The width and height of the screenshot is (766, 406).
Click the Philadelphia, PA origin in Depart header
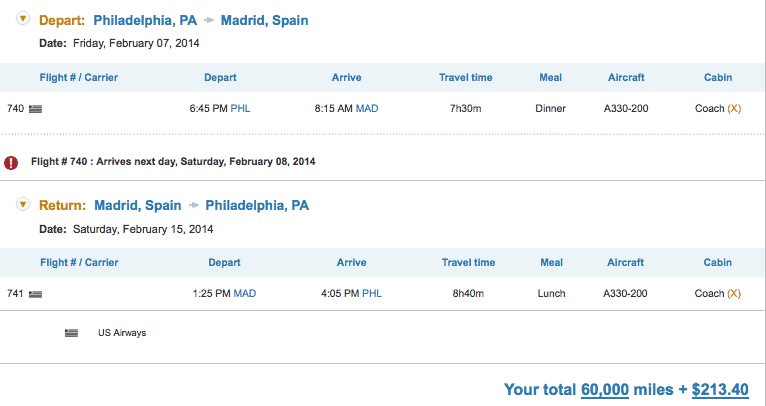pos(145,21)
